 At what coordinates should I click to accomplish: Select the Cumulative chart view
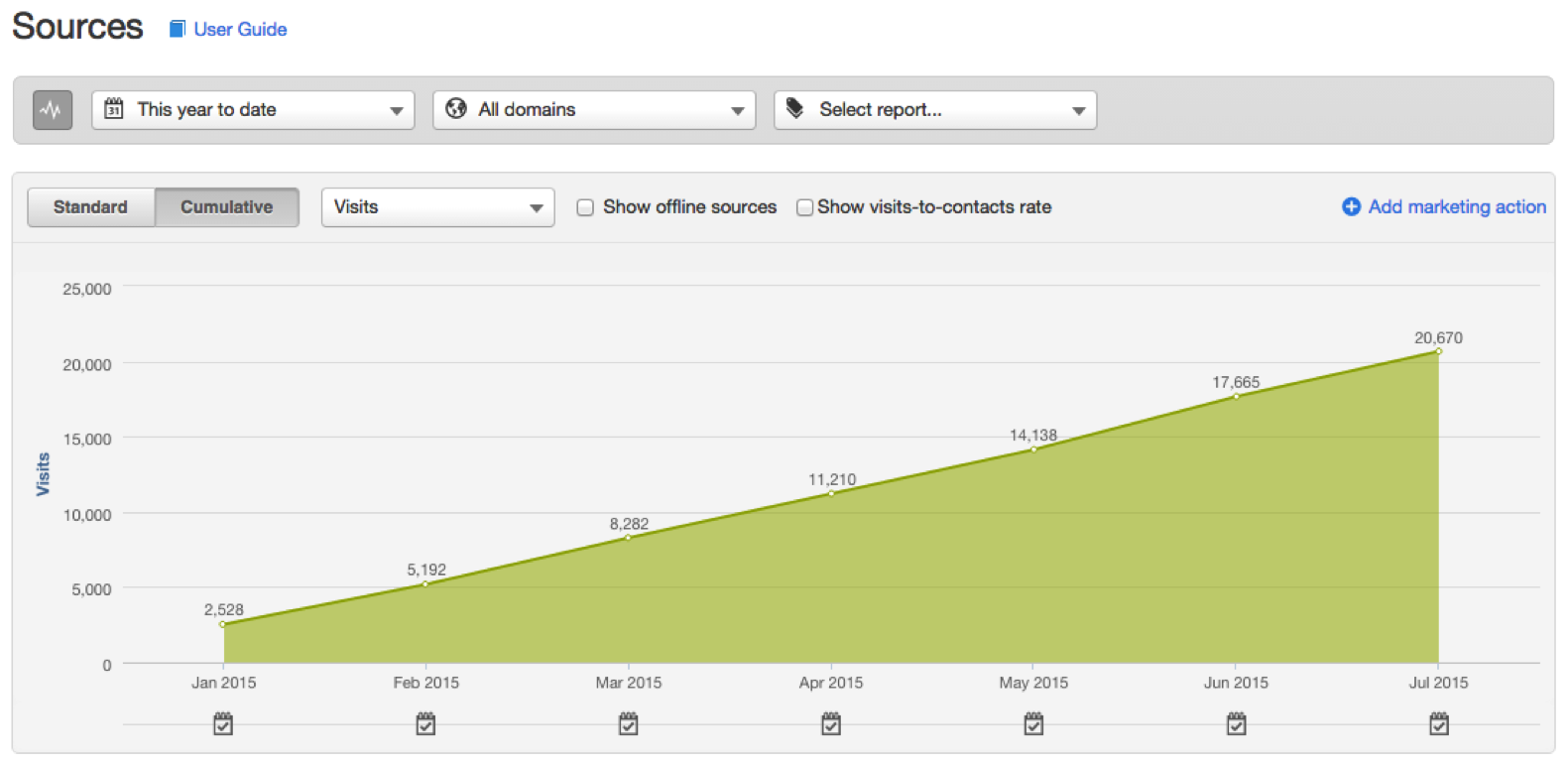point(227,207)
